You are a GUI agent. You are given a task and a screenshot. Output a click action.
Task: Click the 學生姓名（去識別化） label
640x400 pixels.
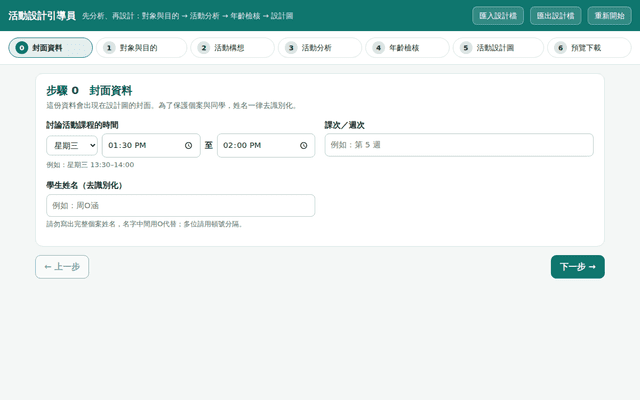coord(84,186)
